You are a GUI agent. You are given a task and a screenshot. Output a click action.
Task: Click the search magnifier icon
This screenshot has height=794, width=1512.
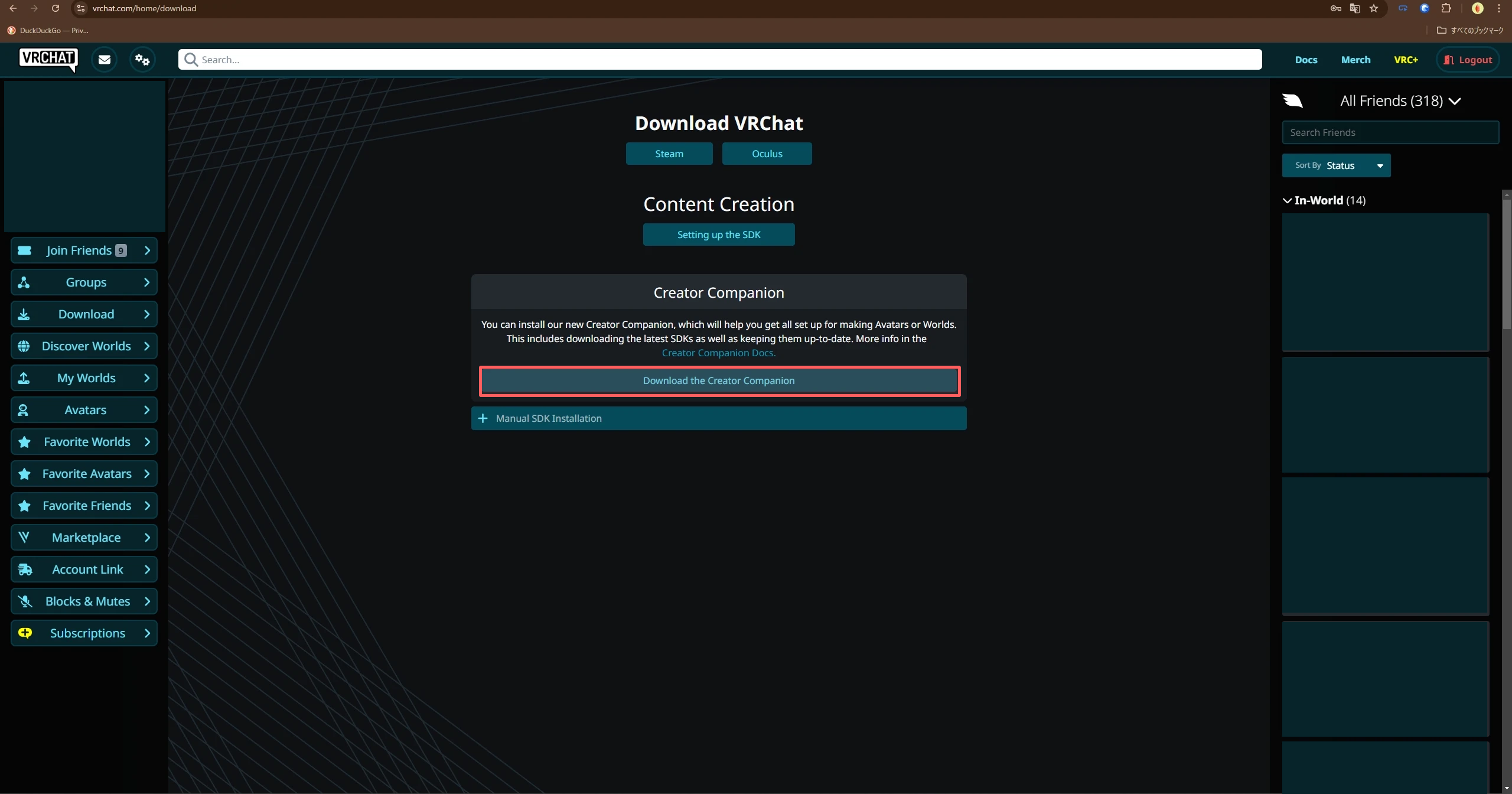[191, 60]
